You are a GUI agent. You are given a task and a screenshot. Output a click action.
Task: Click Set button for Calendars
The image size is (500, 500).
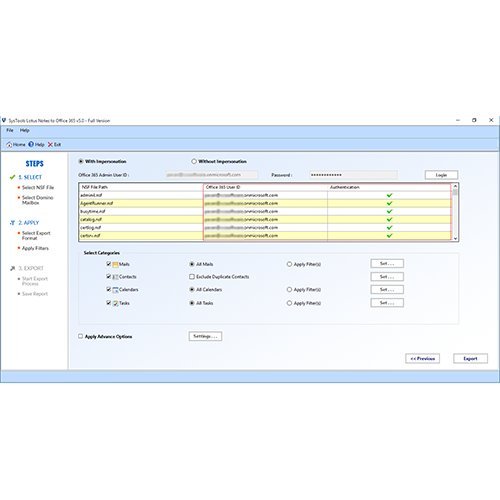[x=387, y=290]
